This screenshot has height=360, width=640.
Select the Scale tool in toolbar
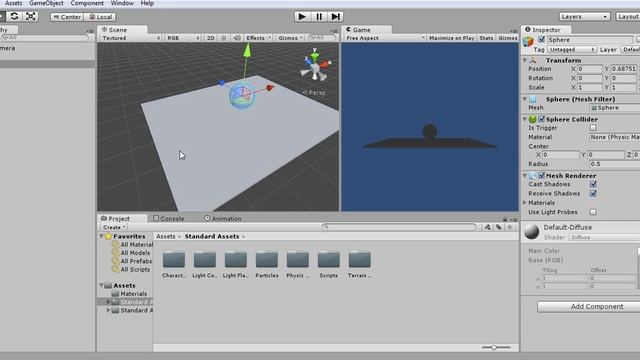[x=31, y=16]
